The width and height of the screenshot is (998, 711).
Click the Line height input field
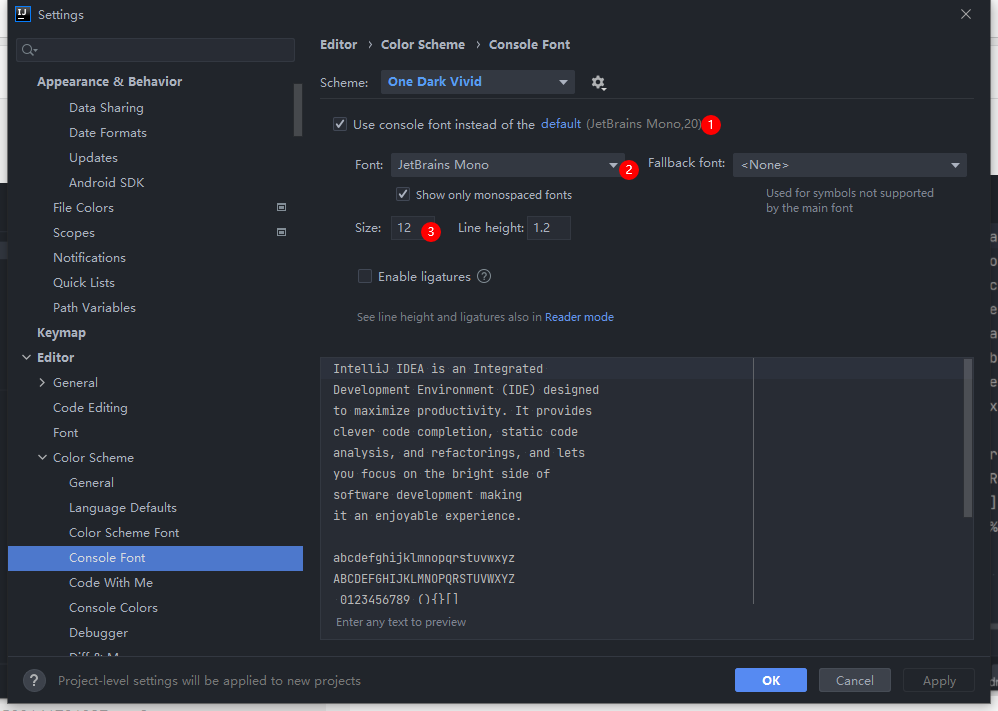click(x=549, y=228)
